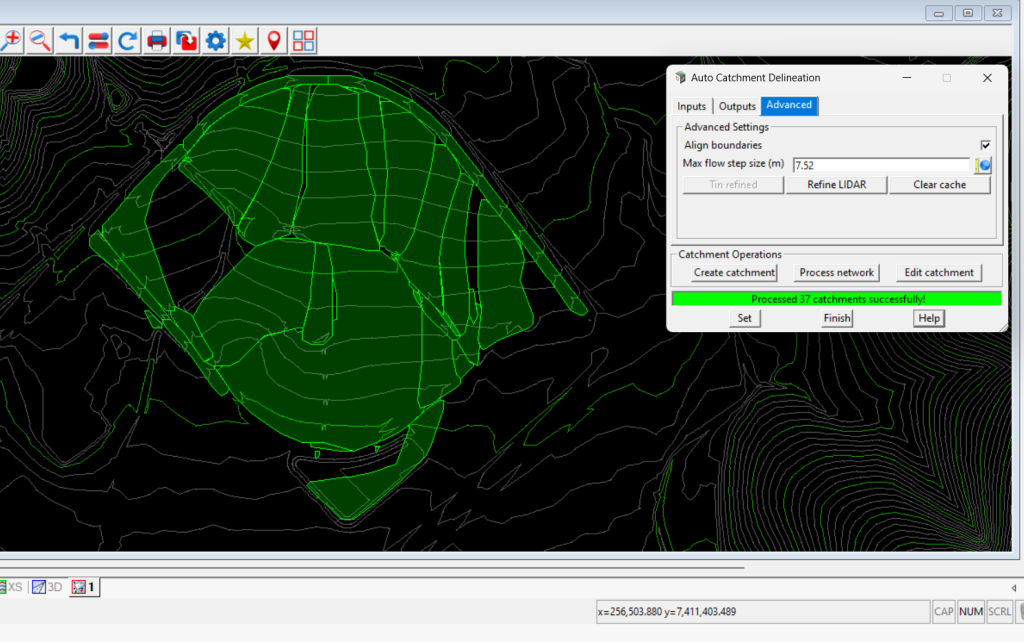This screenshot has width=1024, height=642.
Task: Click the refresh view icon
Action: [127, 41]
